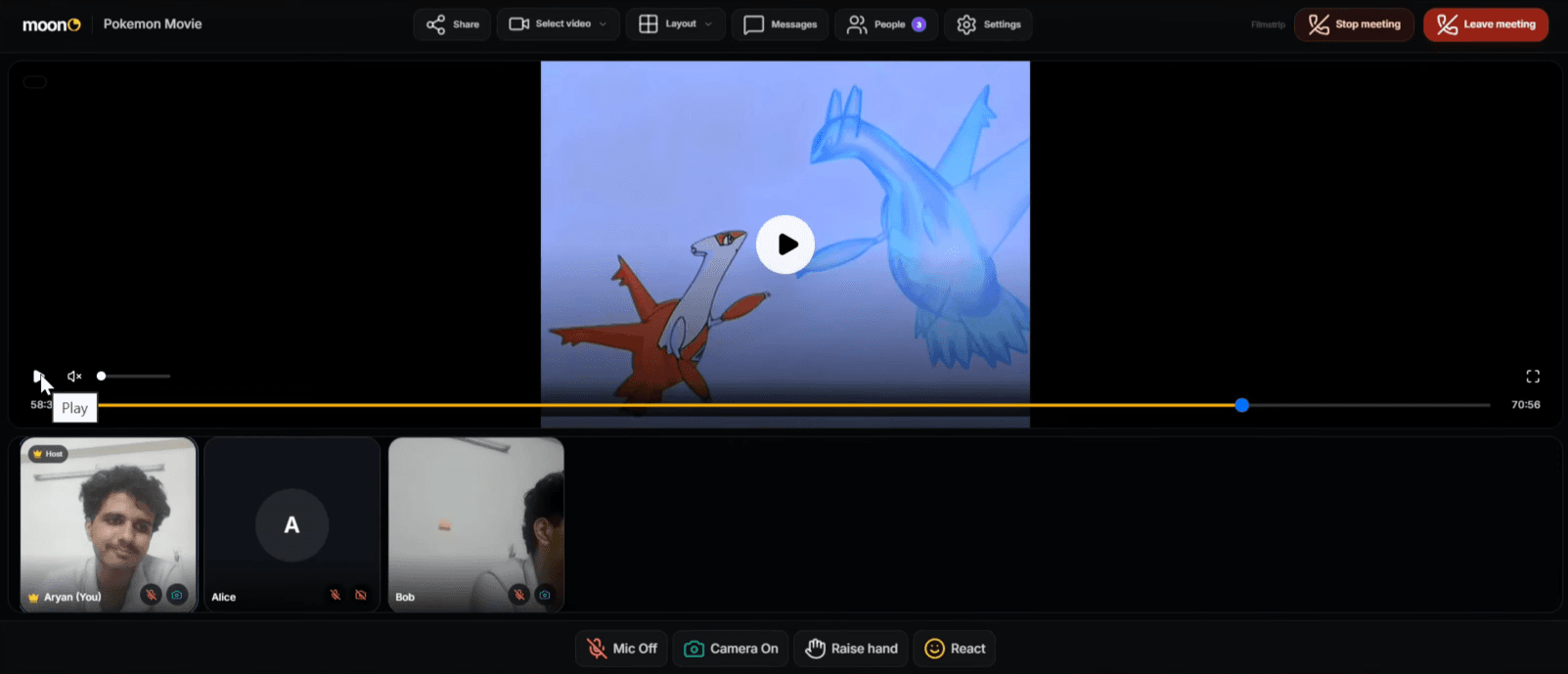Click the Stop meeting button
Image resolution: width=1568 pixels, height=674 pixels.
point(1354,24)
